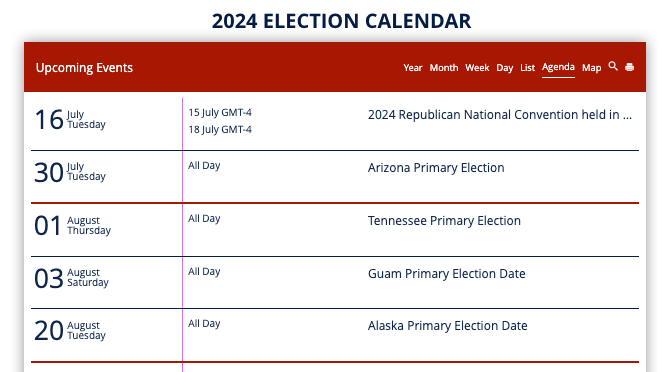This screenshot has width=662, height=372.
Task: Select the 03 August Saturday date
Action: pos(71,278)
